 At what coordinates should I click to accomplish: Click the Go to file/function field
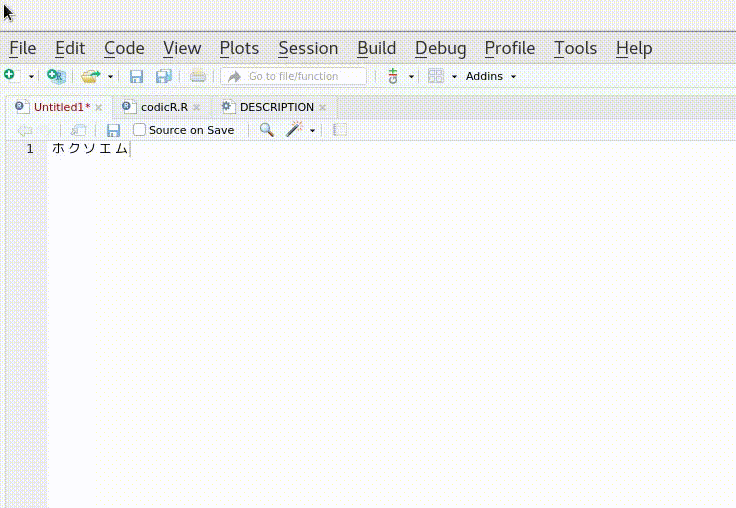(x=293, y=76)
